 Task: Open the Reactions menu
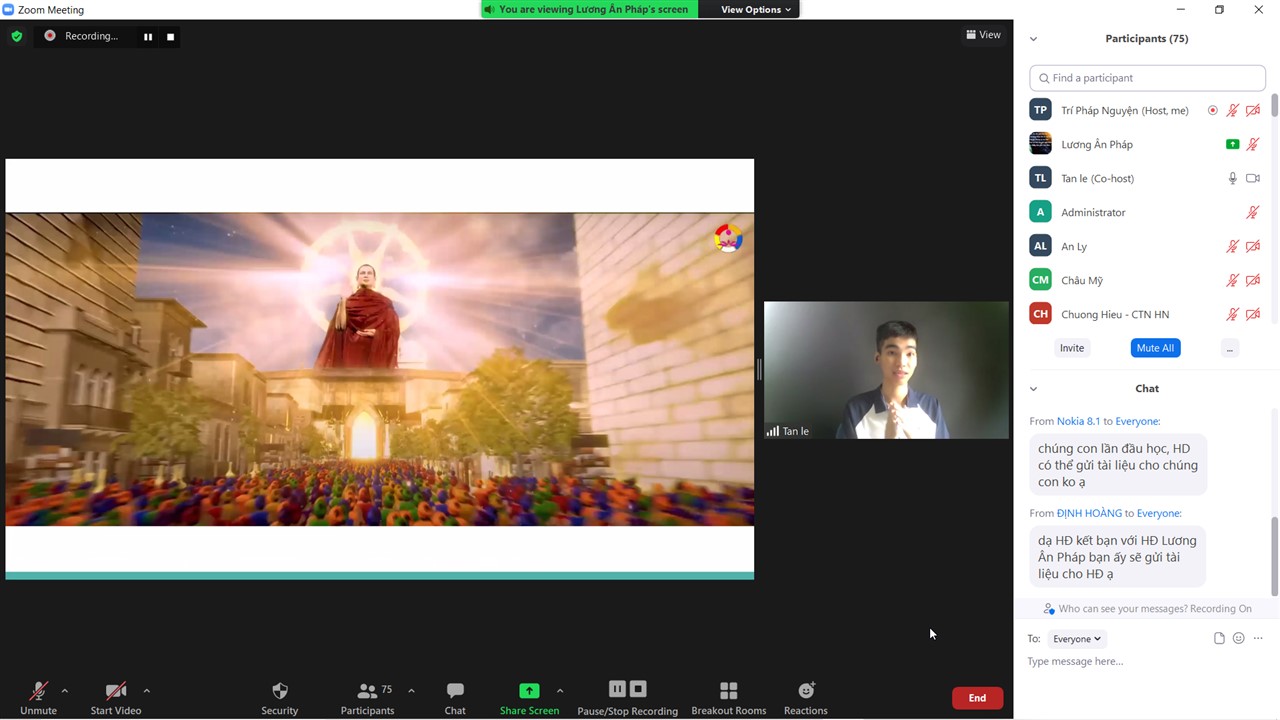(x=806, y=698)
